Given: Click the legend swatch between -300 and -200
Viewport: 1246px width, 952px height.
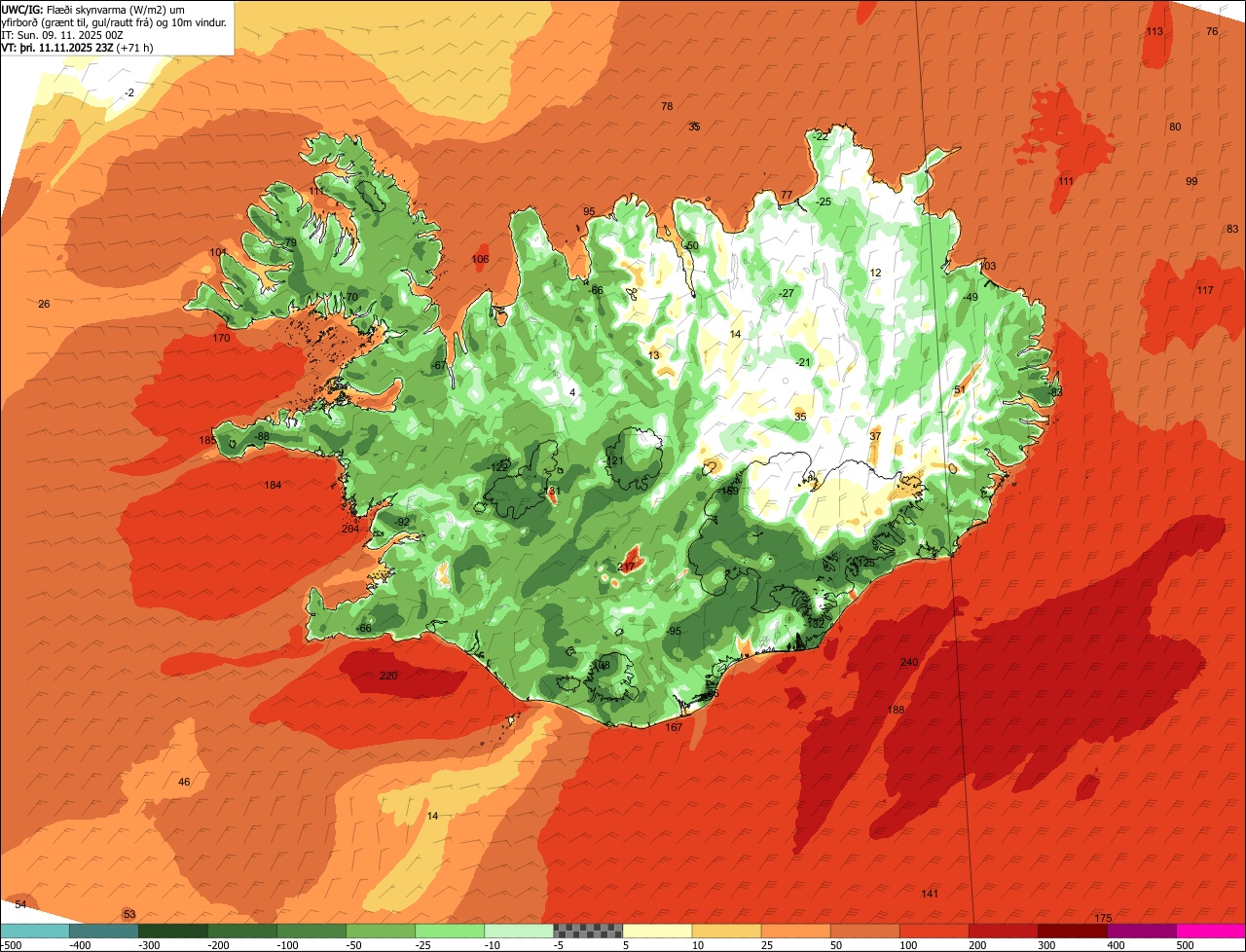Looking at the screenshot, I should coord(172,931).
